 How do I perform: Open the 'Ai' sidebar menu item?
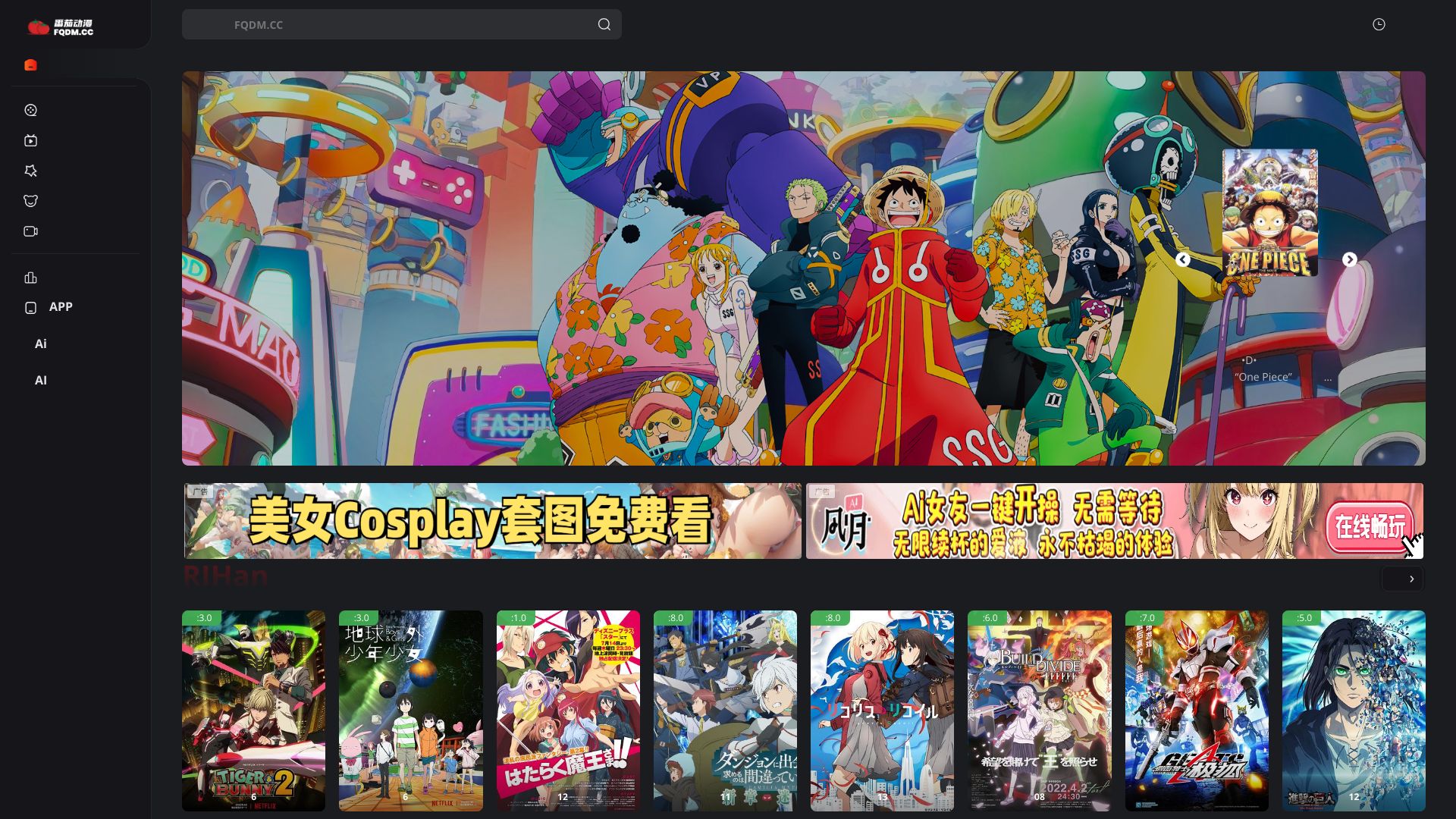point(41,344)
